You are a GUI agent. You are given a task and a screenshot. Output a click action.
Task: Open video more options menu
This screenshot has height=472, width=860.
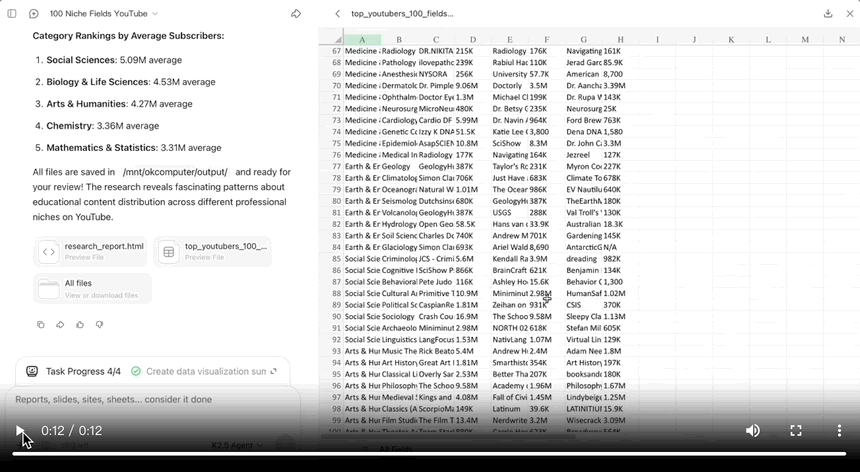[x=839, y=431]
